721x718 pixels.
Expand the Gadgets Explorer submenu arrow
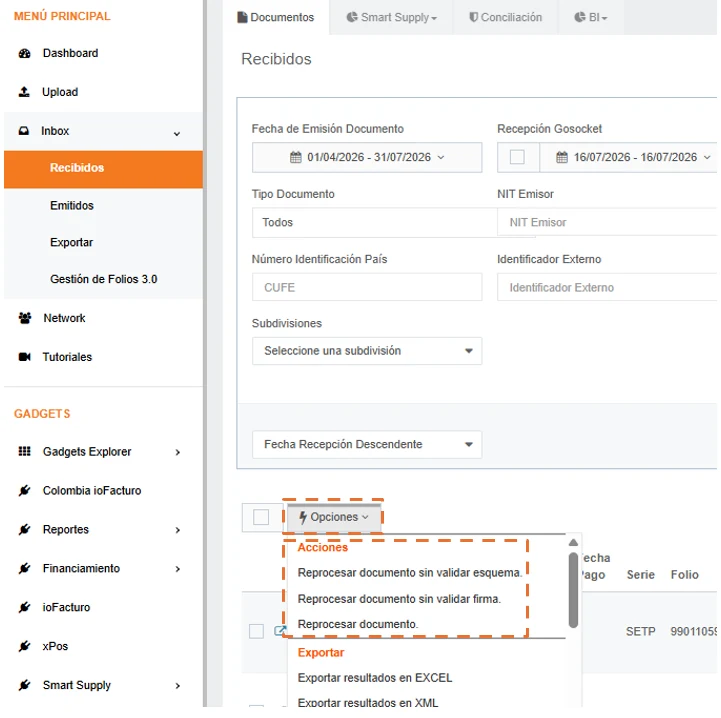point(177,453)
